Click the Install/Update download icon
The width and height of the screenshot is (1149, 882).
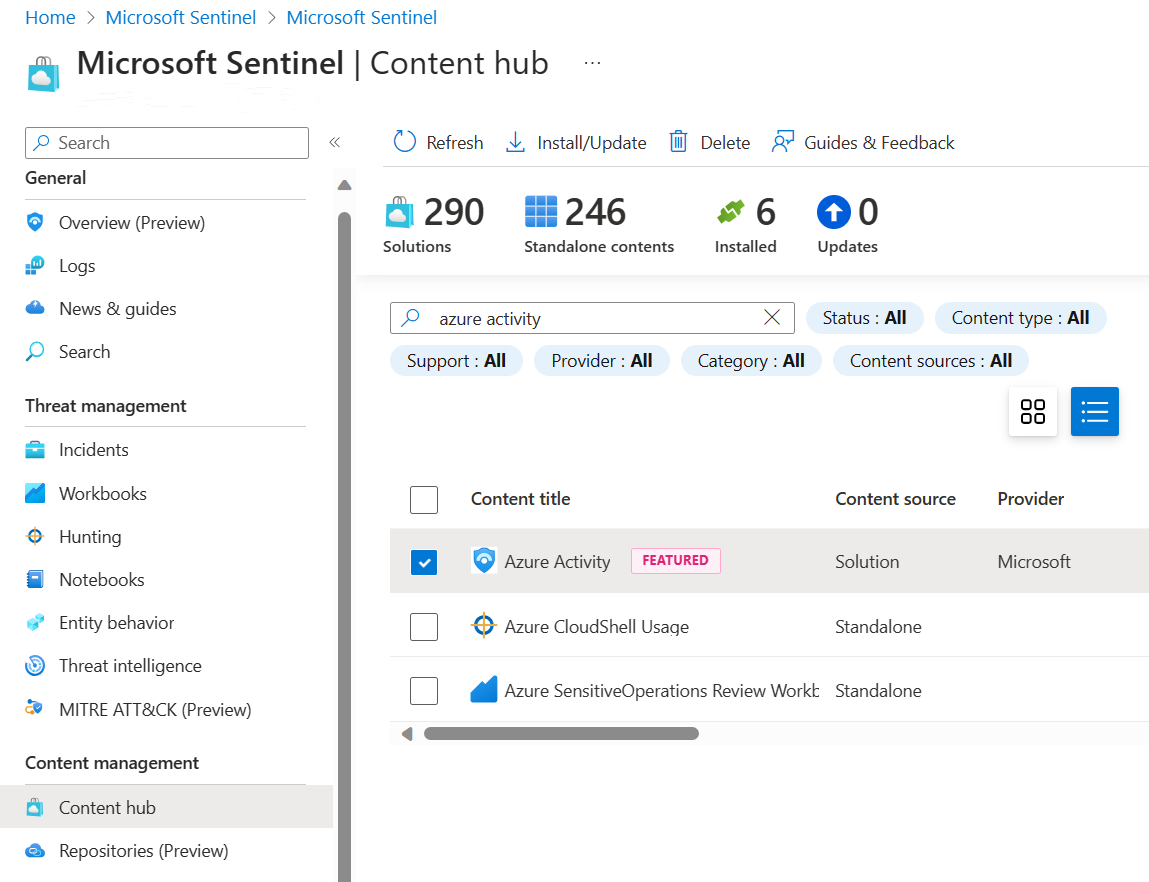point(516,142)
